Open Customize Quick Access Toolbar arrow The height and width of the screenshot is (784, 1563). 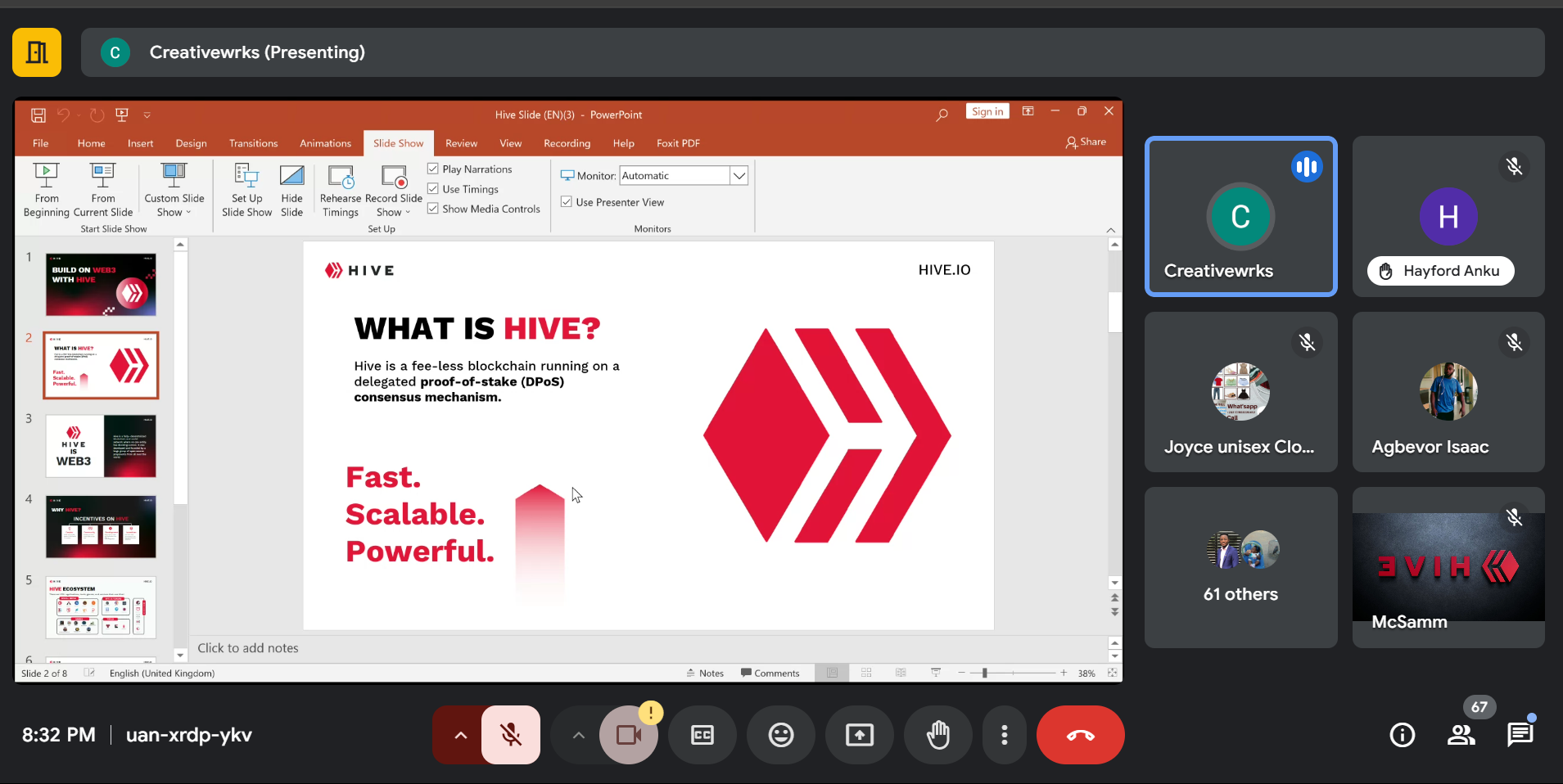pos(147,115)
